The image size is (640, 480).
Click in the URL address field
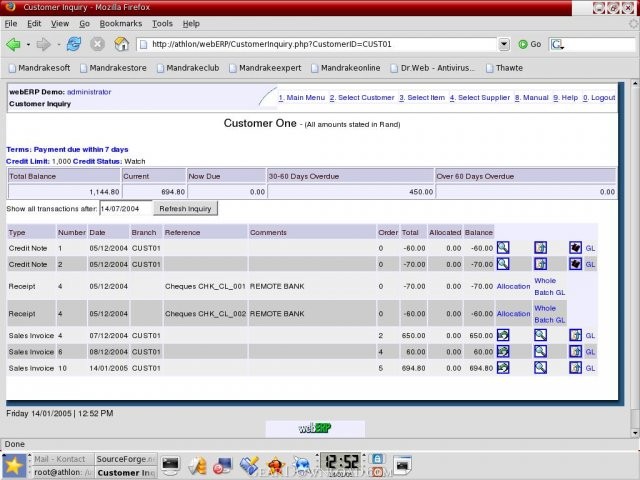pyautogui.click(x=317, y=44)
